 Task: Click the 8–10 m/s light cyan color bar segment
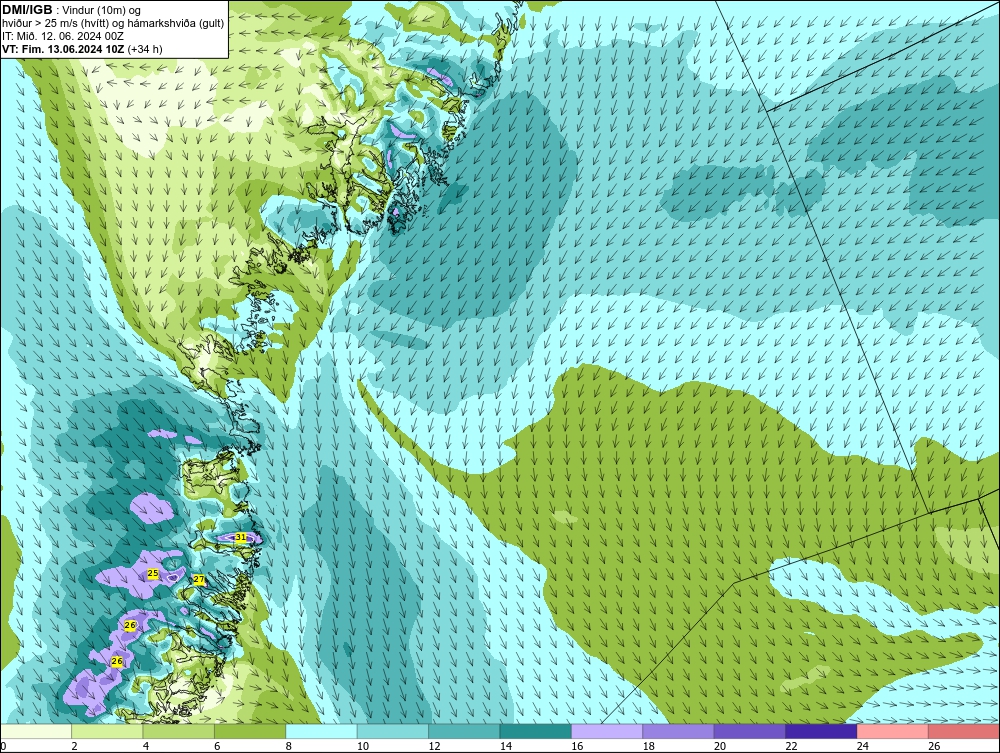click(x=321, y=731)
